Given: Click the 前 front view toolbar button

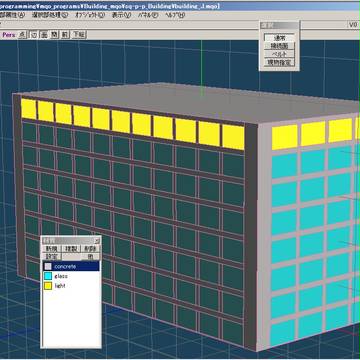Looking at the screenshot, I should [x=65, y=35].
